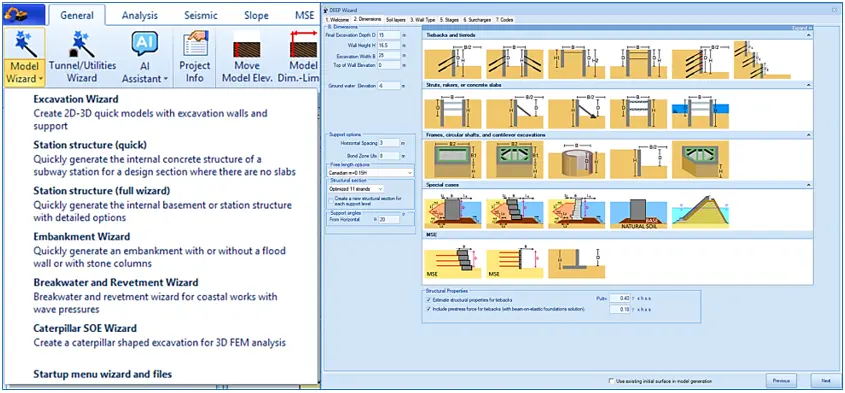845x393 pixels.
Task: Switch to the Analysis ribbon tab
Action: [x=140, y=15]
